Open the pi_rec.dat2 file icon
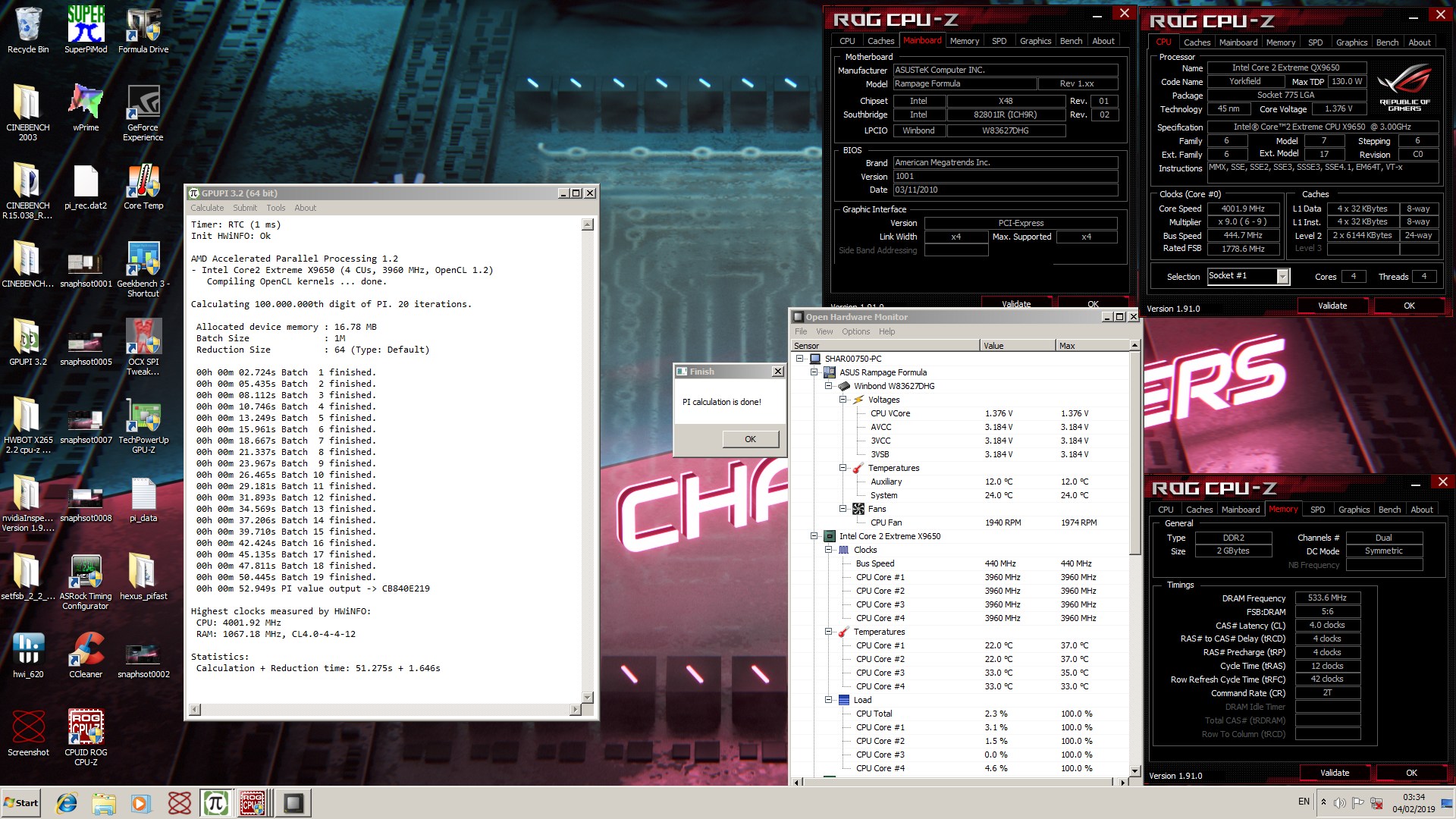This screenshot has width=1456, height=819. [x=86, y=187]
